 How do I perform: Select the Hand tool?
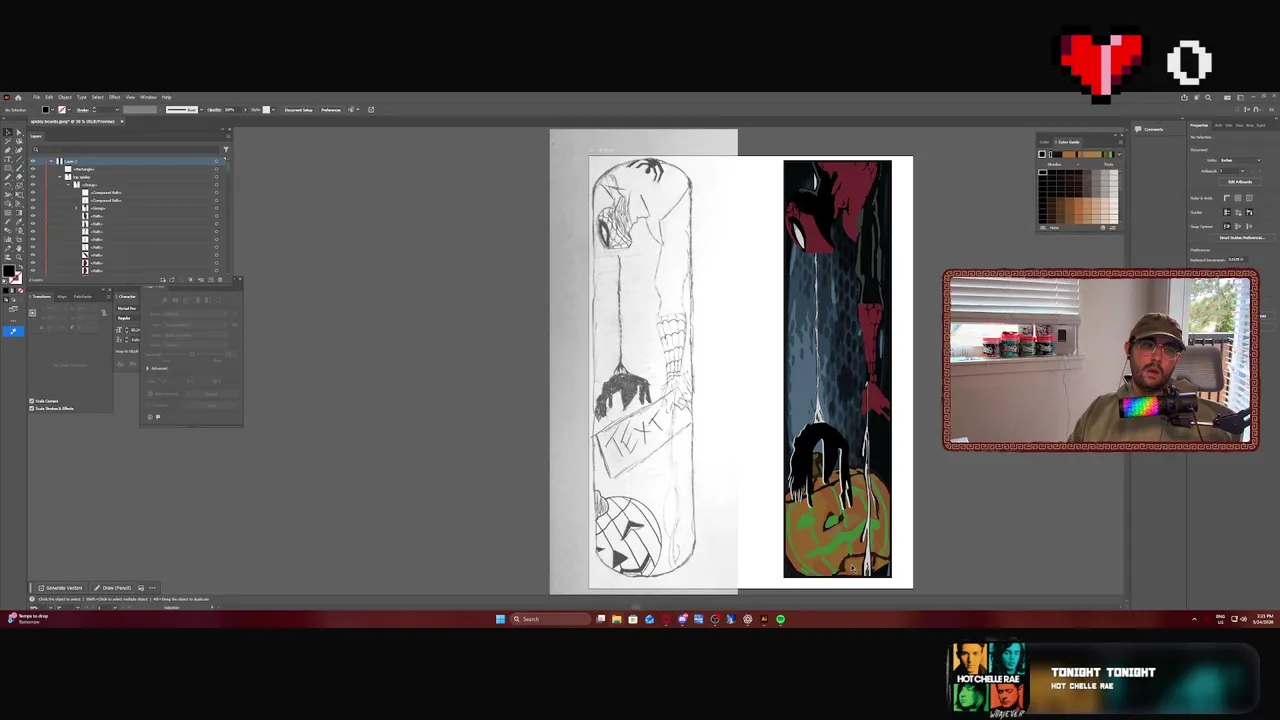tap(19, 249)
